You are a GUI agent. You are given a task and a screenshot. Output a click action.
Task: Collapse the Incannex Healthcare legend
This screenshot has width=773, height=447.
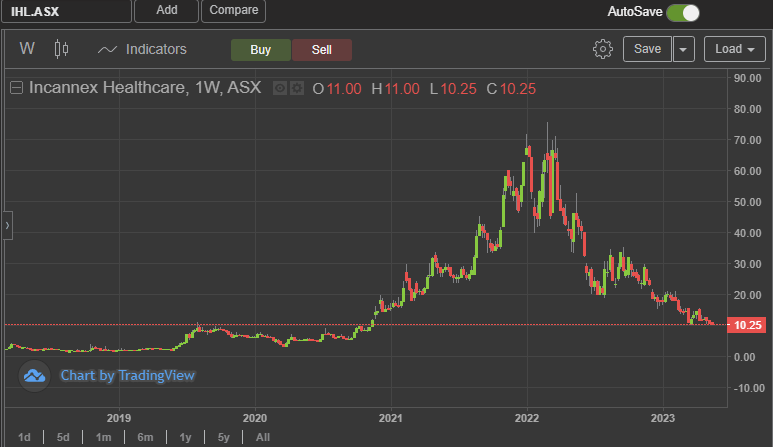coord(16,88)
